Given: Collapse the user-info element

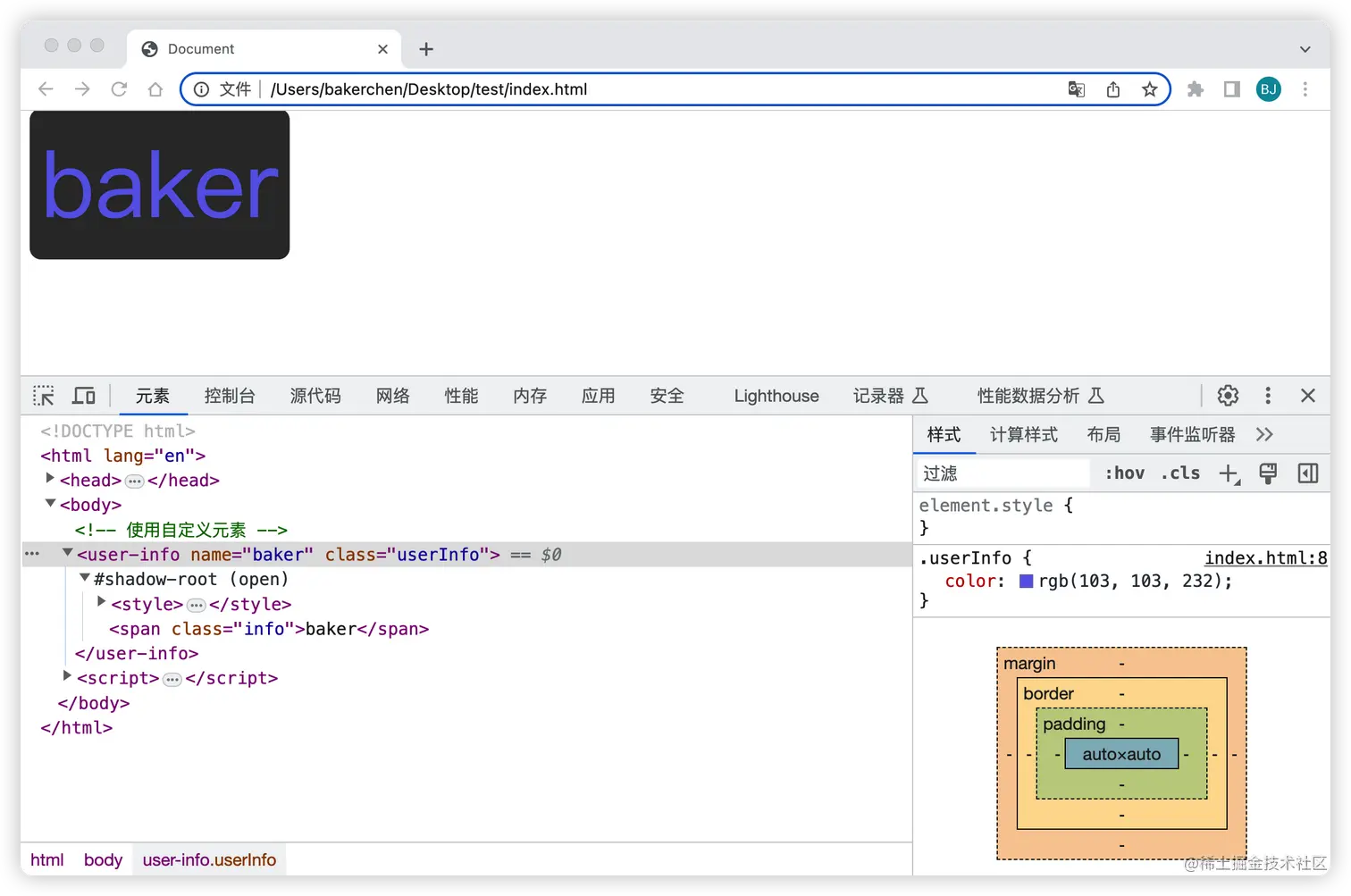Looking at the screenshot, I should [67, 553].
